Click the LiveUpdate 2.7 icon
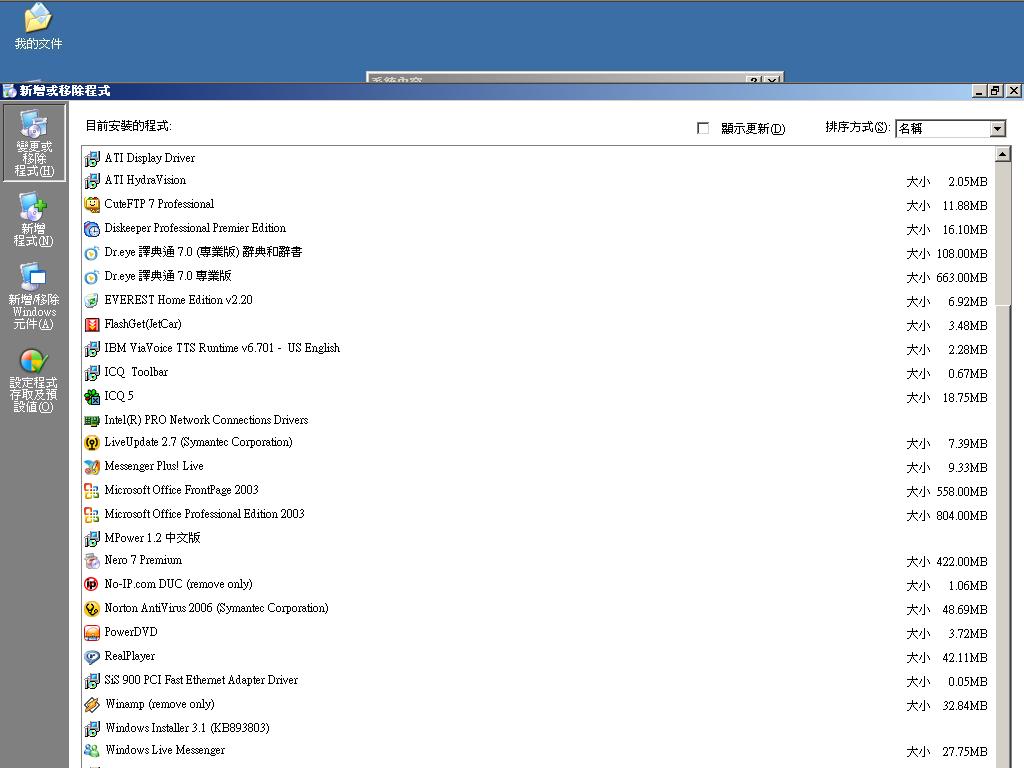This screenshot has width=1024, height=768. coord(92,443)
